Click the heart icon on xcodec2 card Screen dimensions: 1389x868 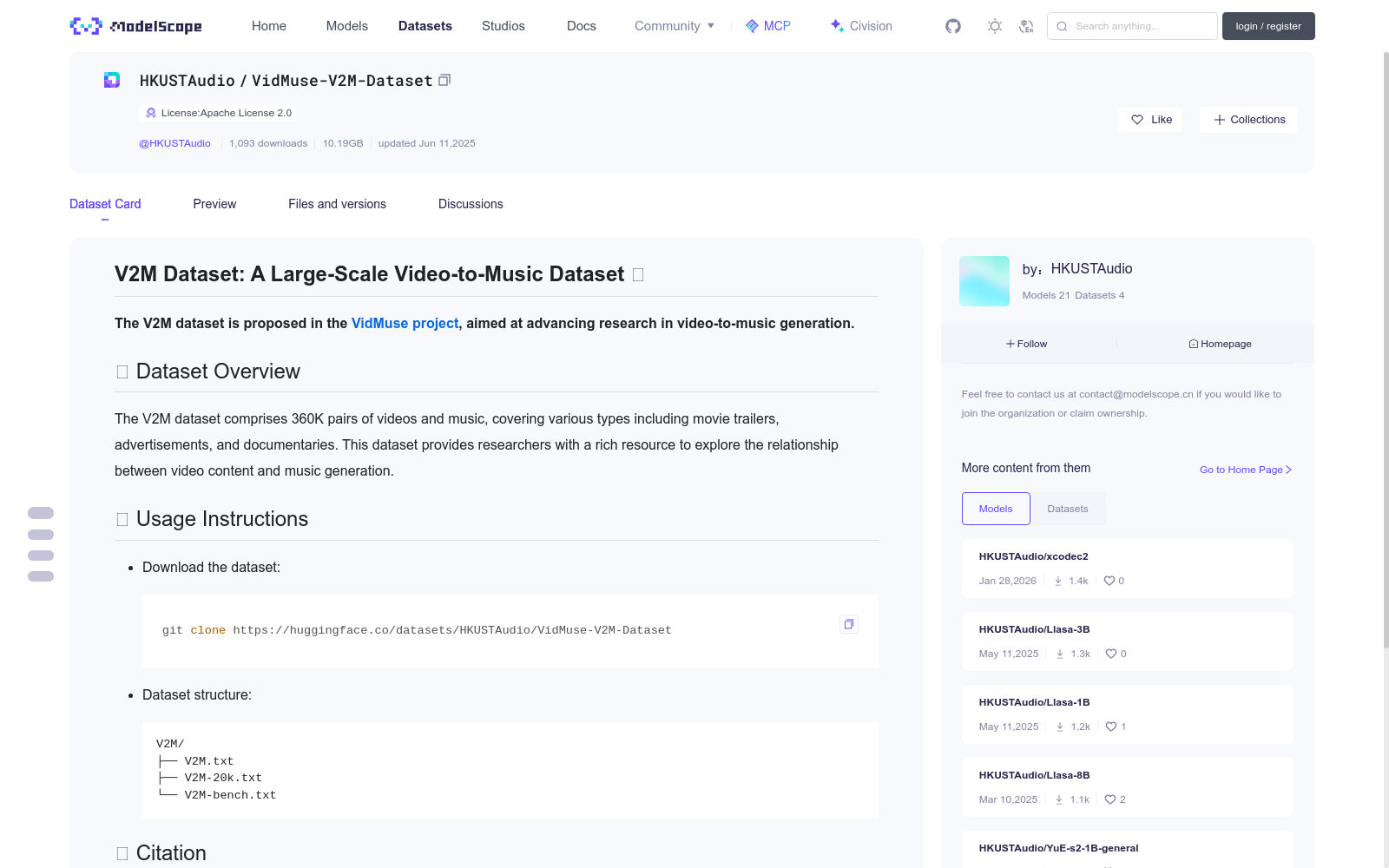[x=1109, y=581]
